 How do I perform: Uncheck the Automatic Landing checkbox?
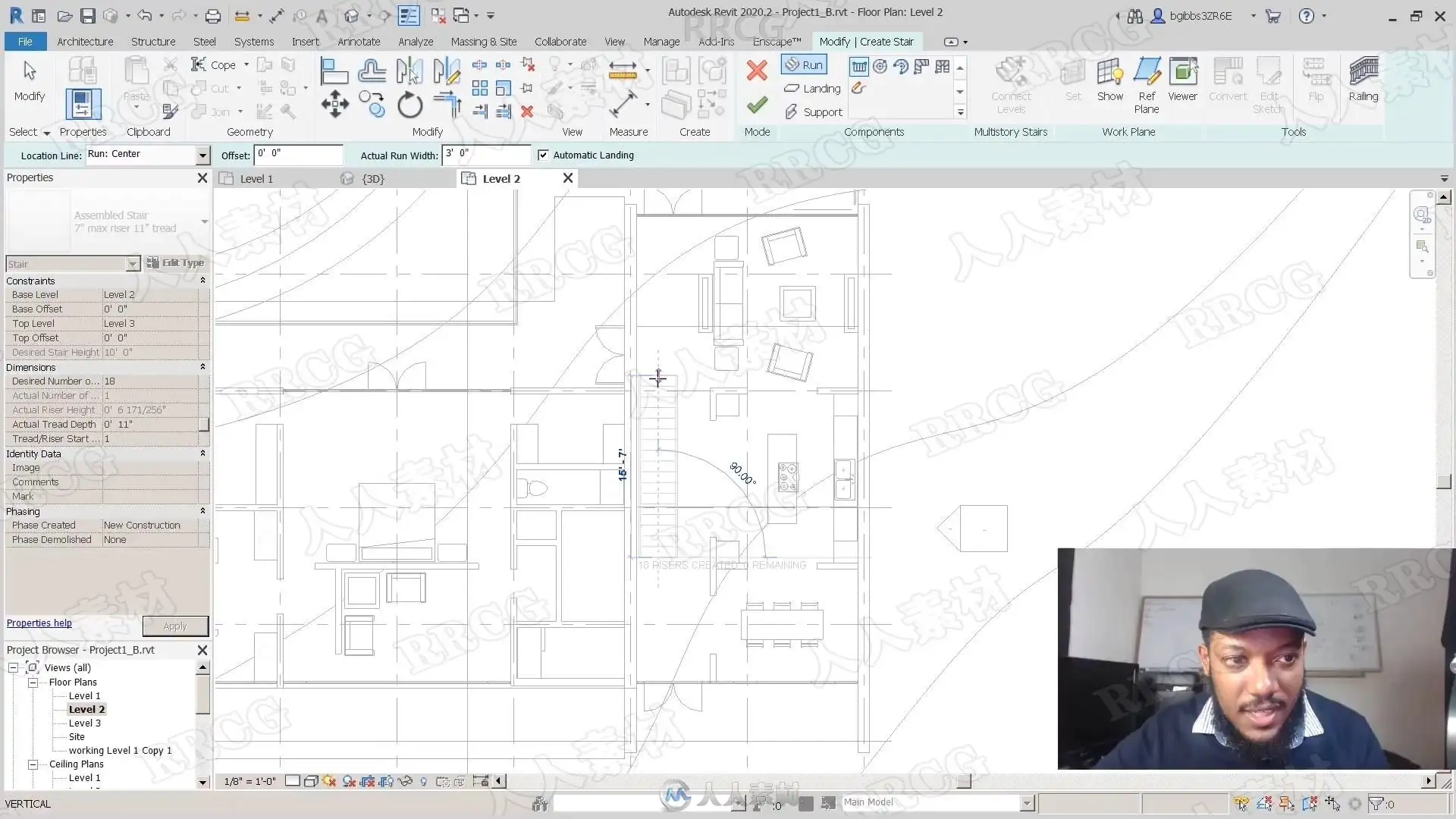point(543,155)
